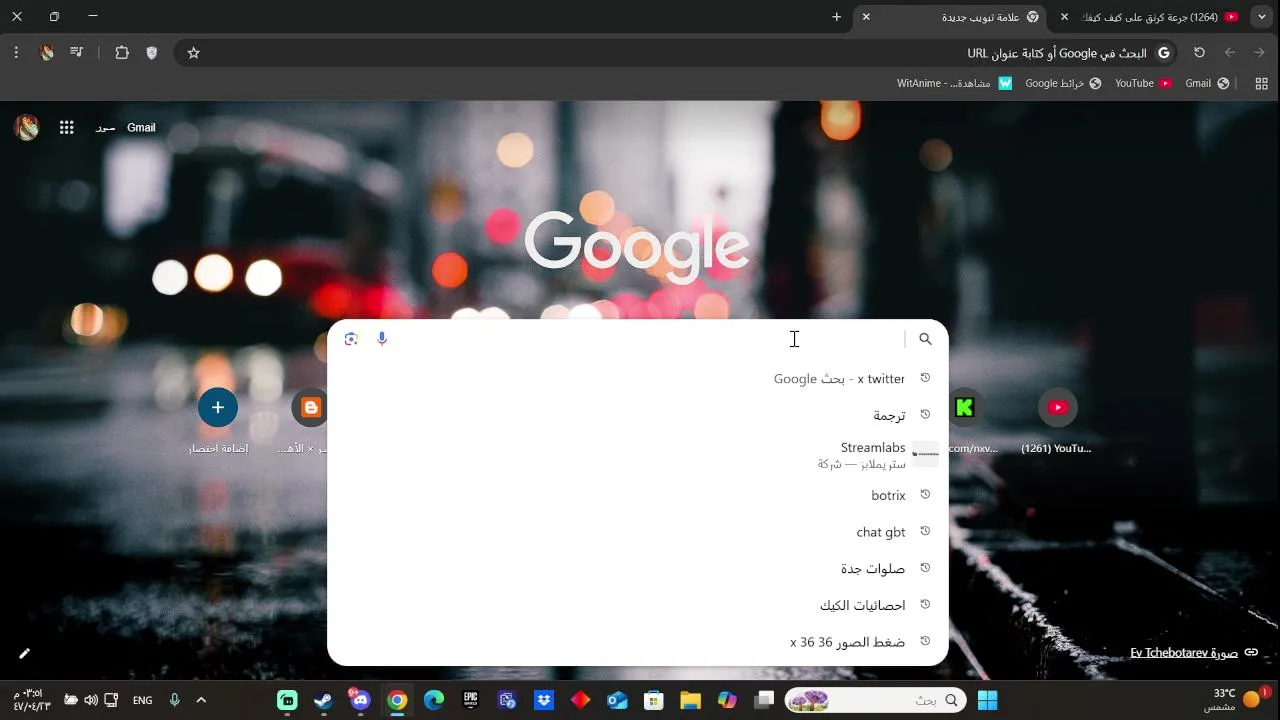Click the shield extension icon in toolbar

tap(152, 53)
